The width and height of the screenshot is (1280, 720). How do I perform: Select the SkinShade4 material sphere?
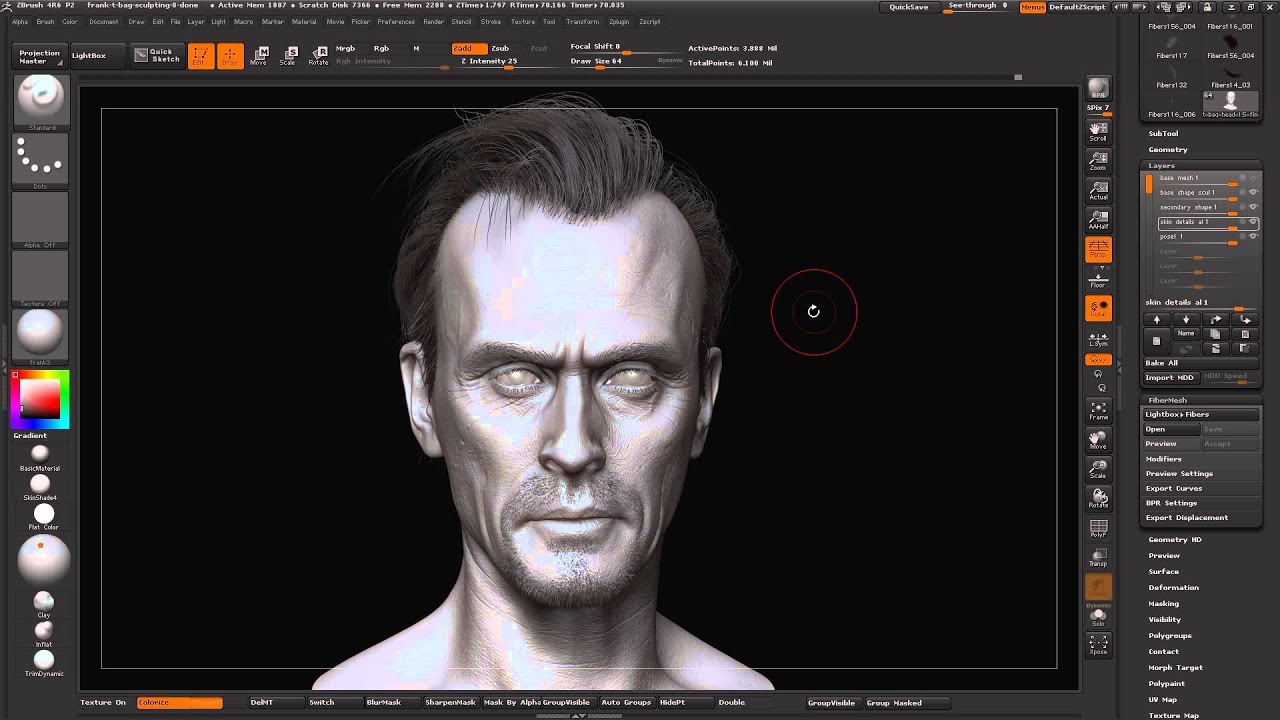(x=41, y=487)
